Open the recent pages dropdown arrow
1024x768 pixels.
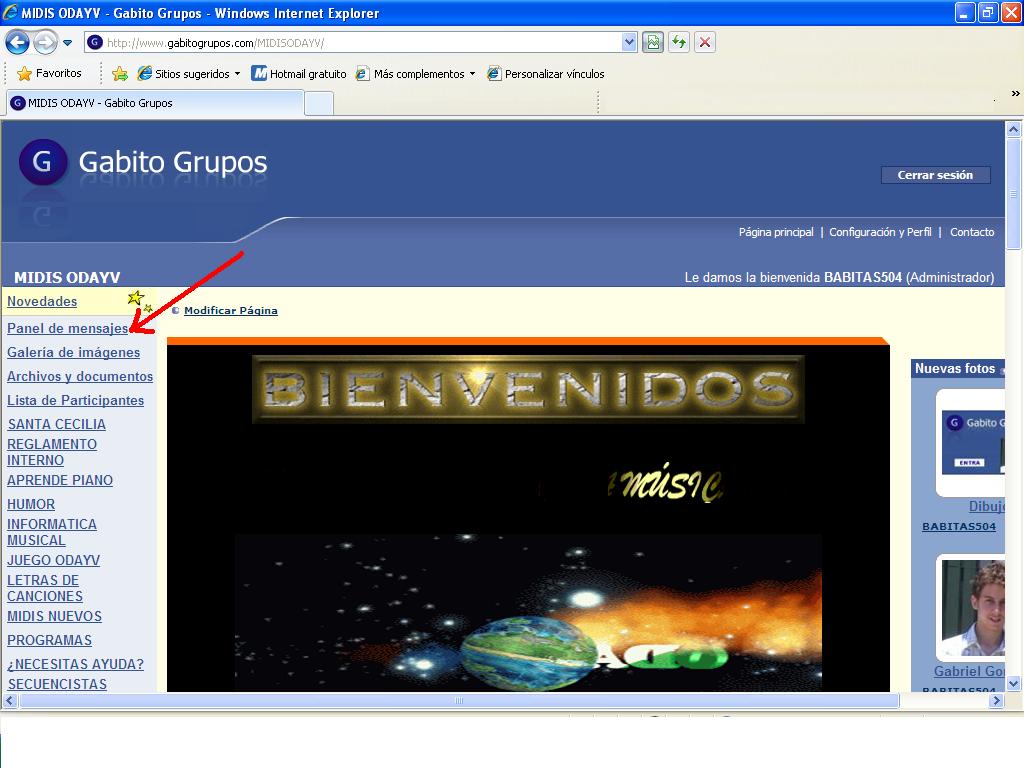tap(68, 43)
